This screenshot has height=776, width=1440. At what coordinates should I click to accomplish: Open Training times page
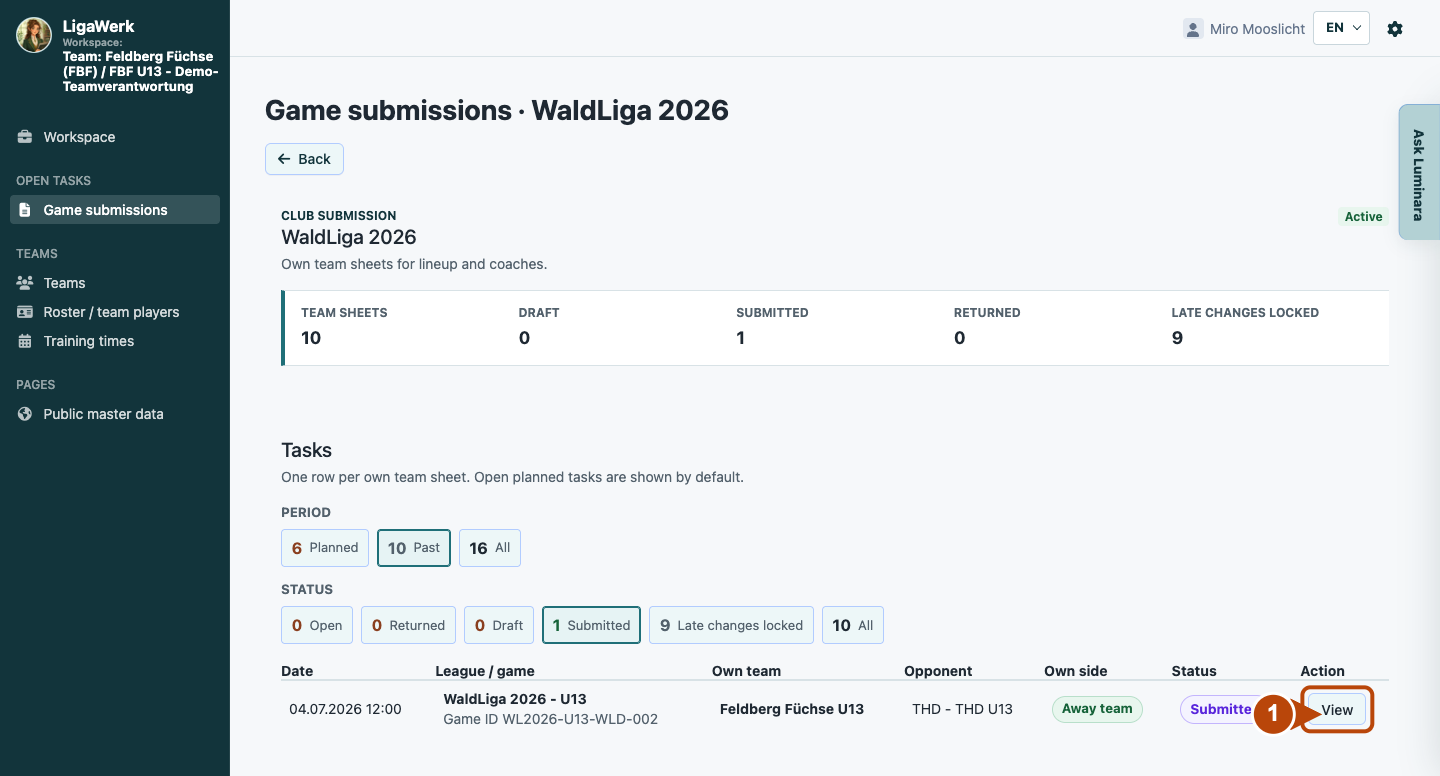(x=115, y=341)
